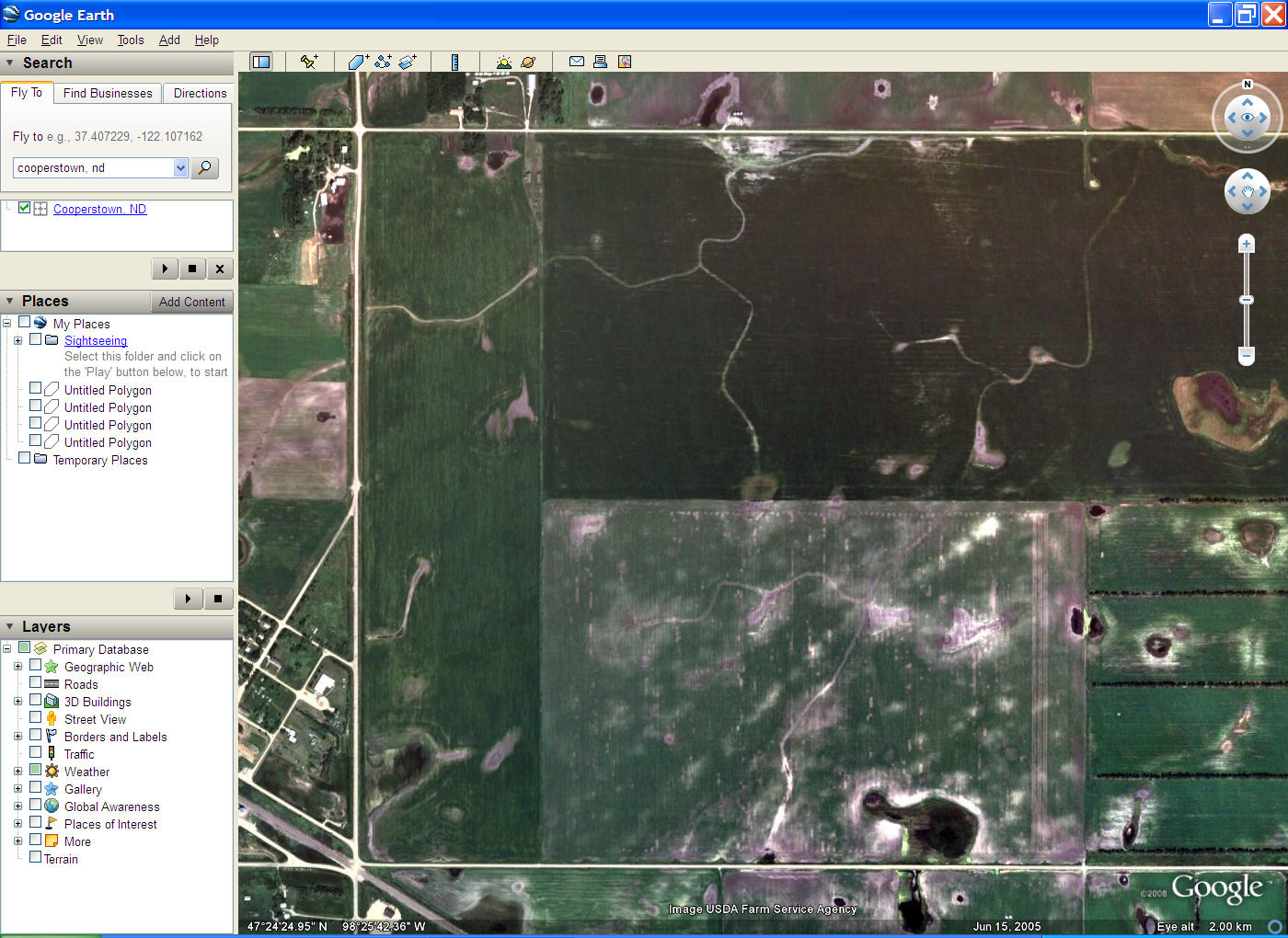Click the search magnifier button
This screenshot has height=938, width=1288.
[x=204, y=167]
